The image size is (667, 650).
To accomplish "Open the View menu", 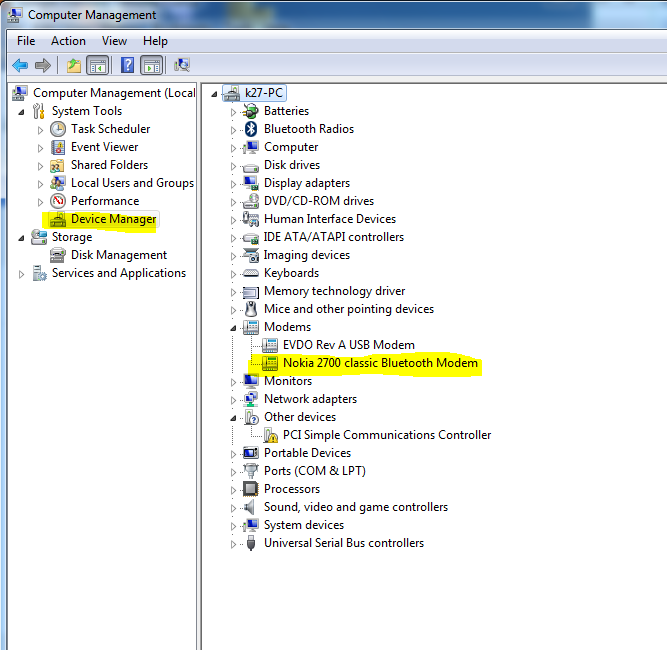I will (114, 41).
